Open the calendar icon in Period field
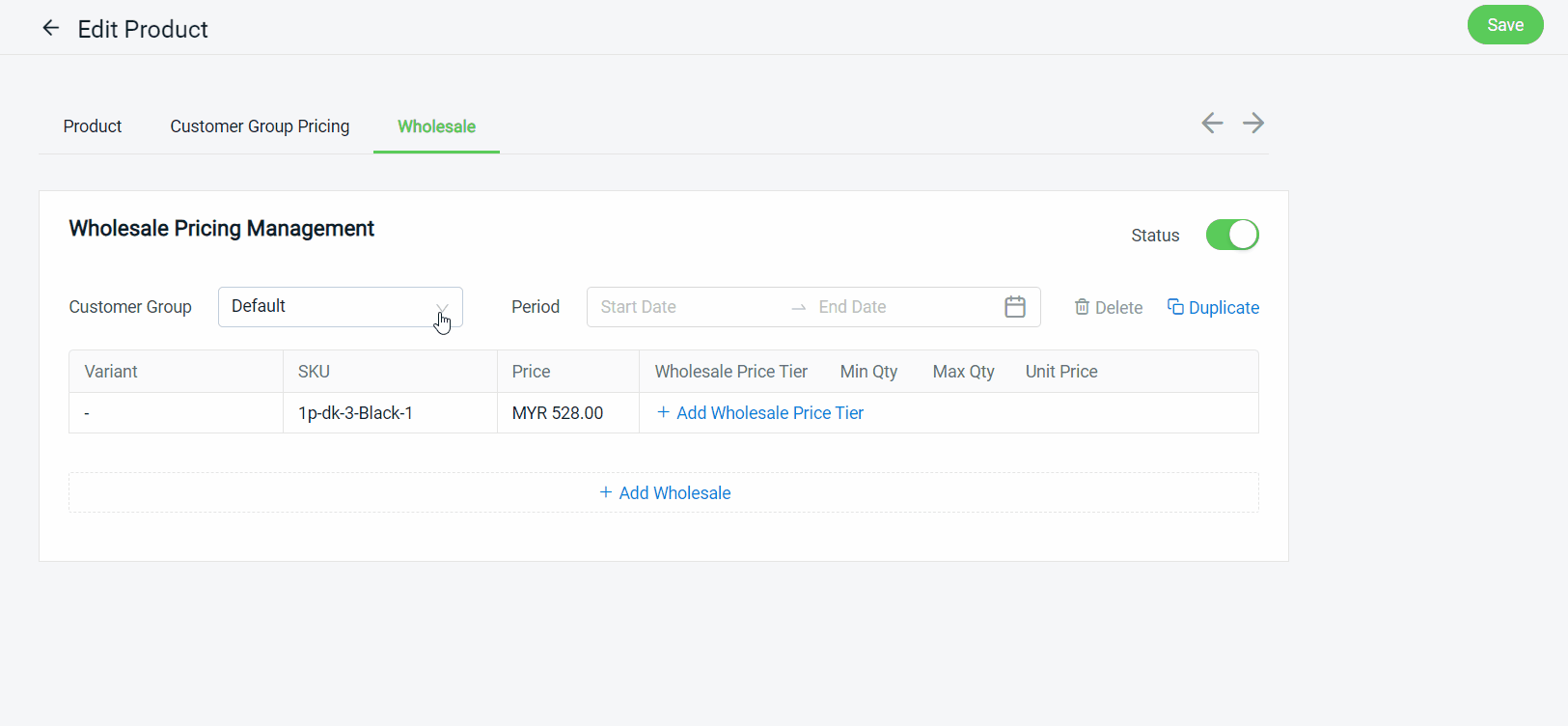Viewport: 1568px width, 726px height. [1014, 307]
